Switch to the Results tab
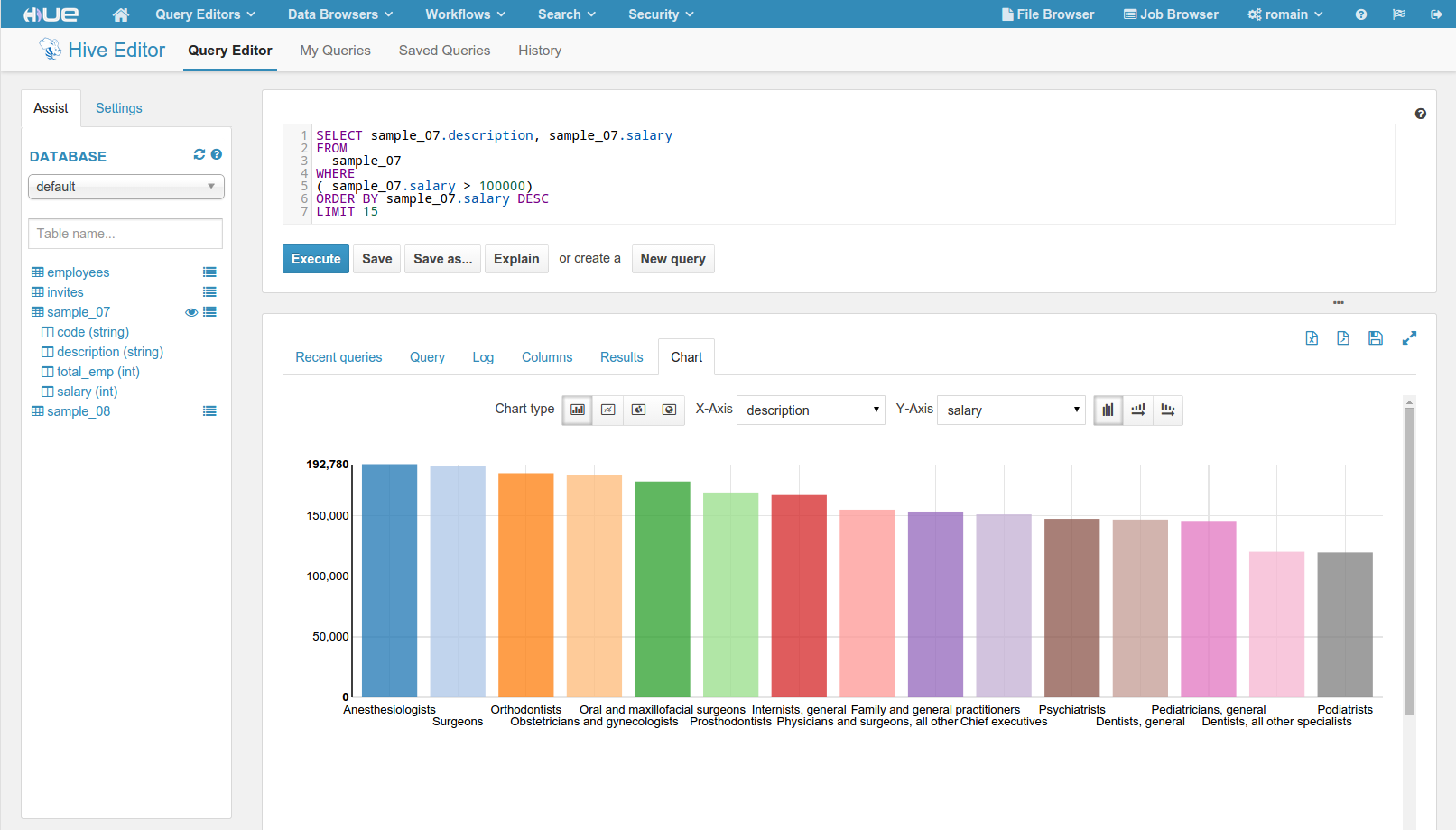 [621, 357]
